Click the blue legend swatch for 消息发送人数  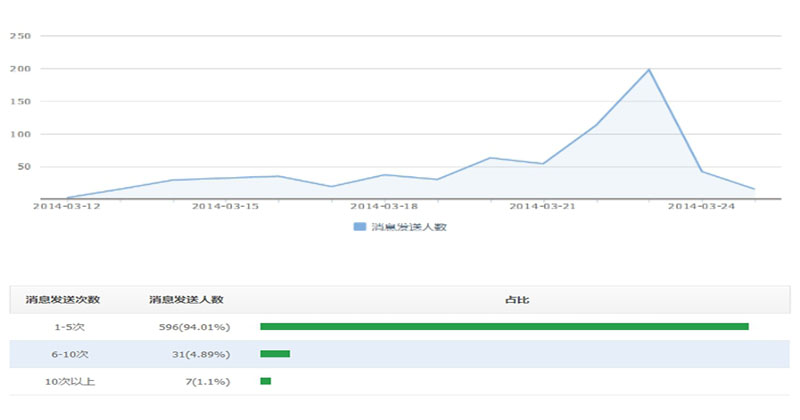pos(360,227)
